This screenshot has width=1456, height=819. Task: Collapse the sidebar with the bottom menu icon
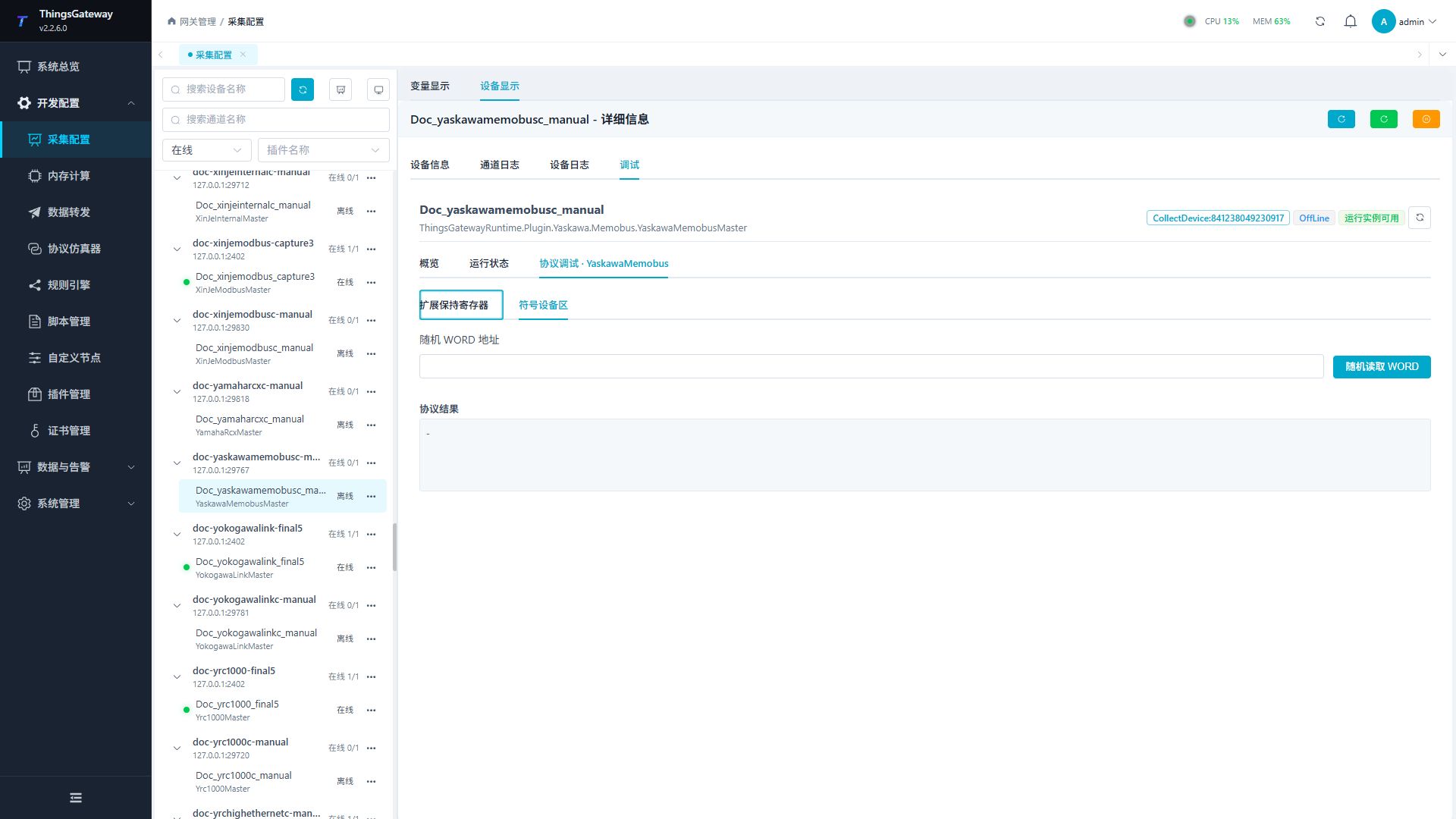tap(76, 798)
